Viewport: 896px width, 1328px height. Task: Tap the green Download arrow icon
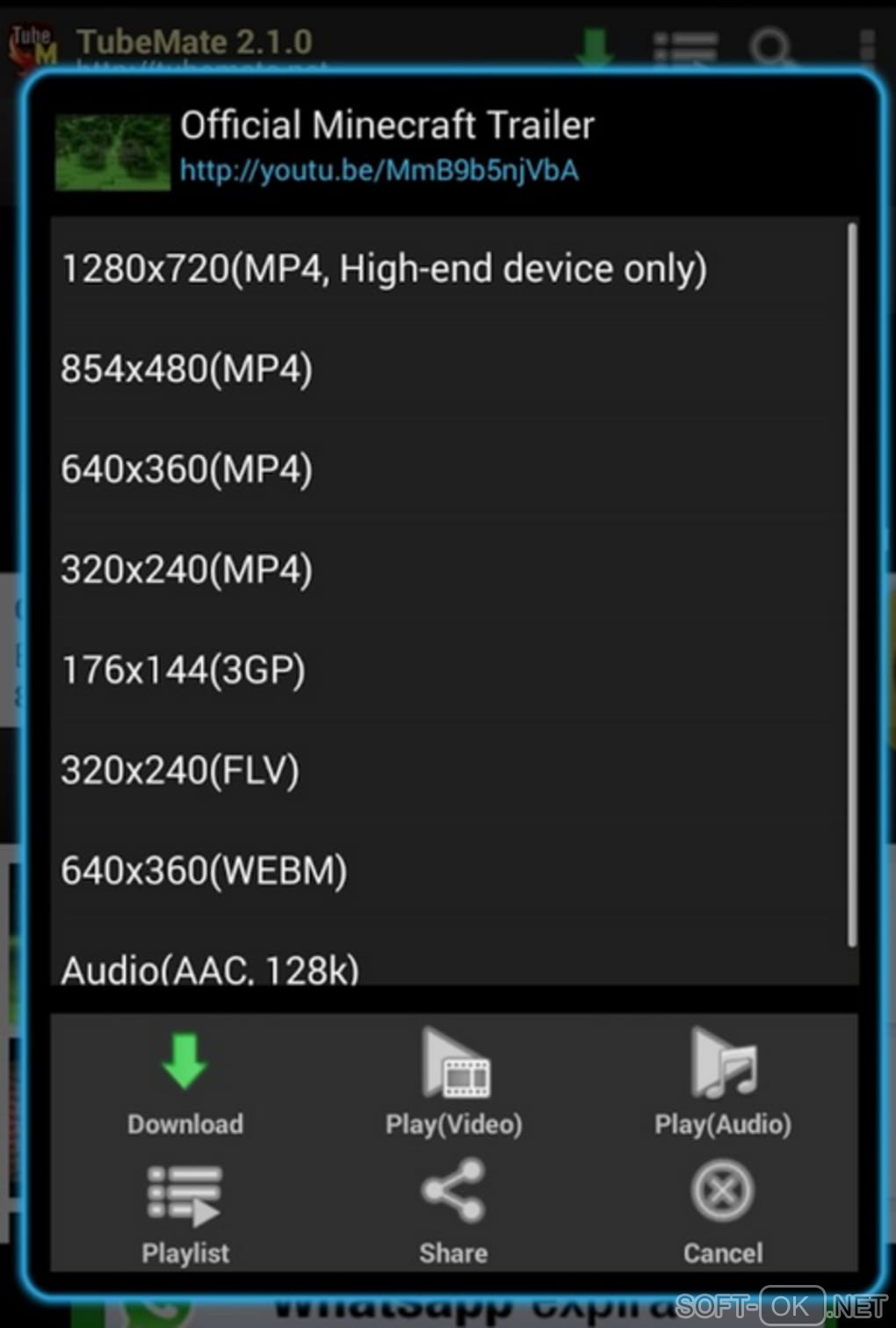(184, 1062)
